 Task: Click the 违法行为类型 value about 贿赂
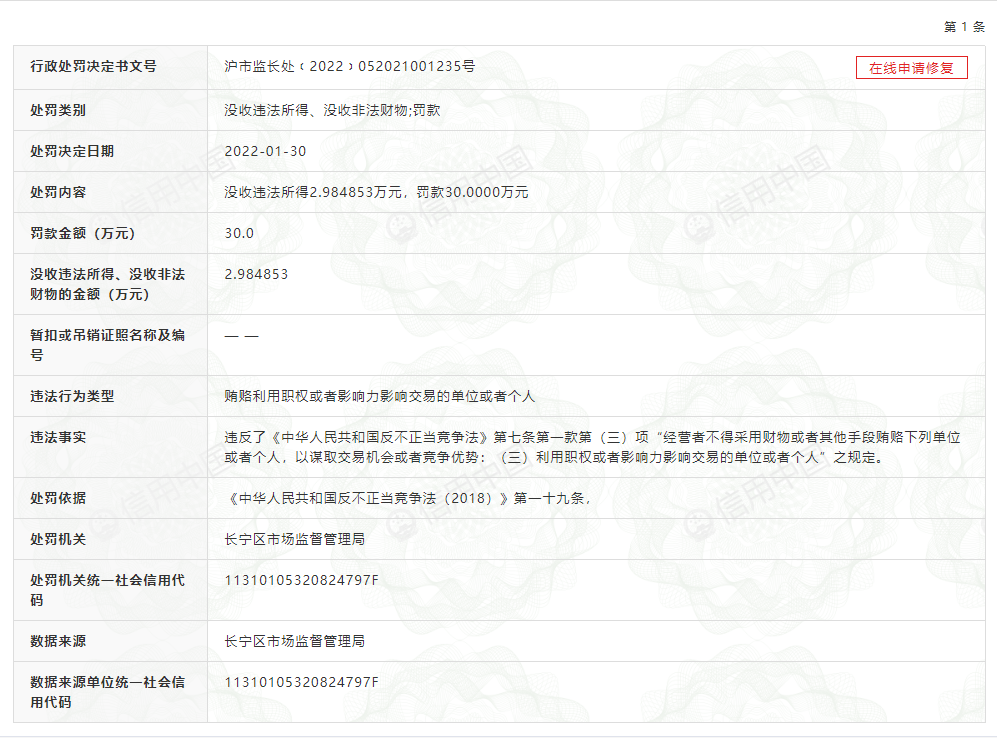coord(379,396)
